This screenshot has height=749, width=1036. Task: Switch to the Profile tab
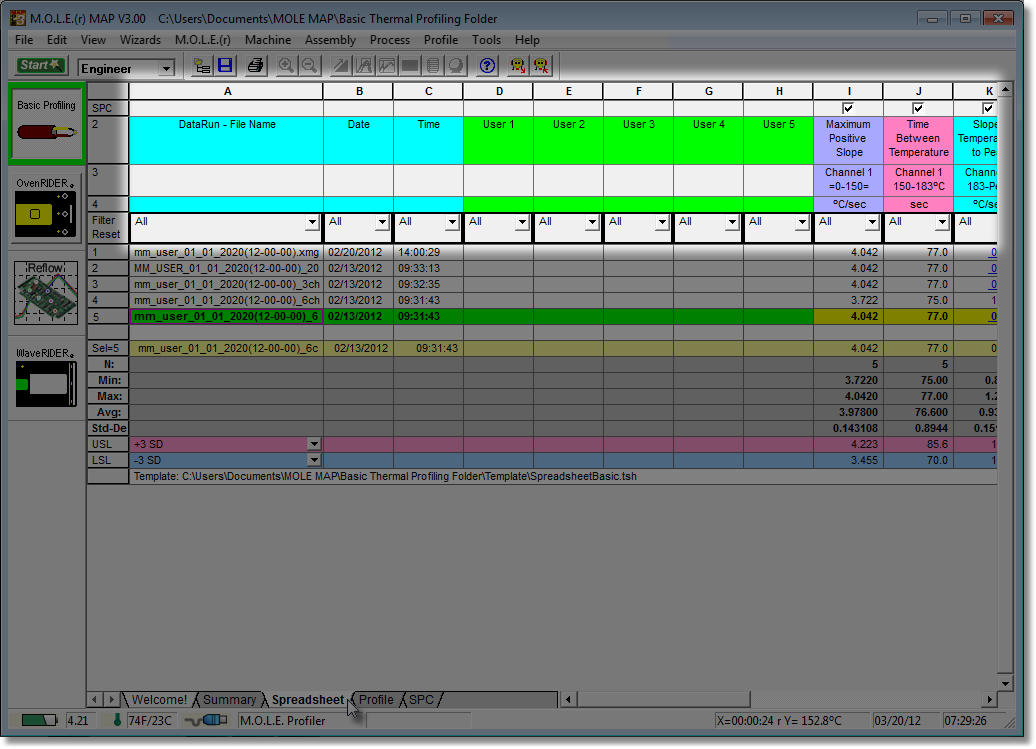point(376,699)
